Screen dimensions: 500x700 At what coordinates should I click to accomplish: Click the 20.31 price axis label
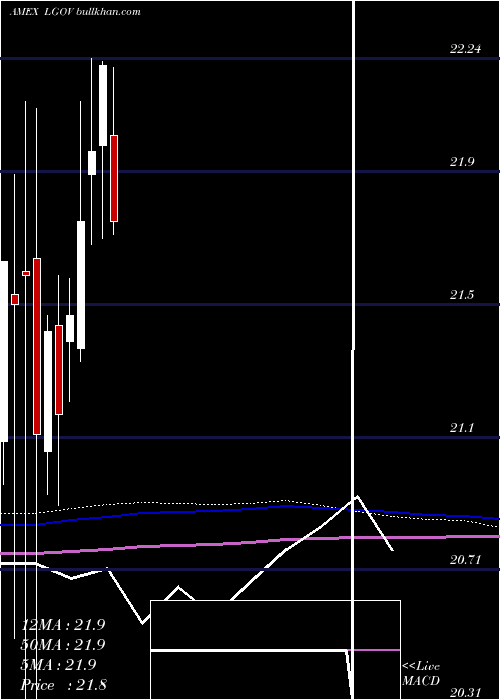coord(465,692)
